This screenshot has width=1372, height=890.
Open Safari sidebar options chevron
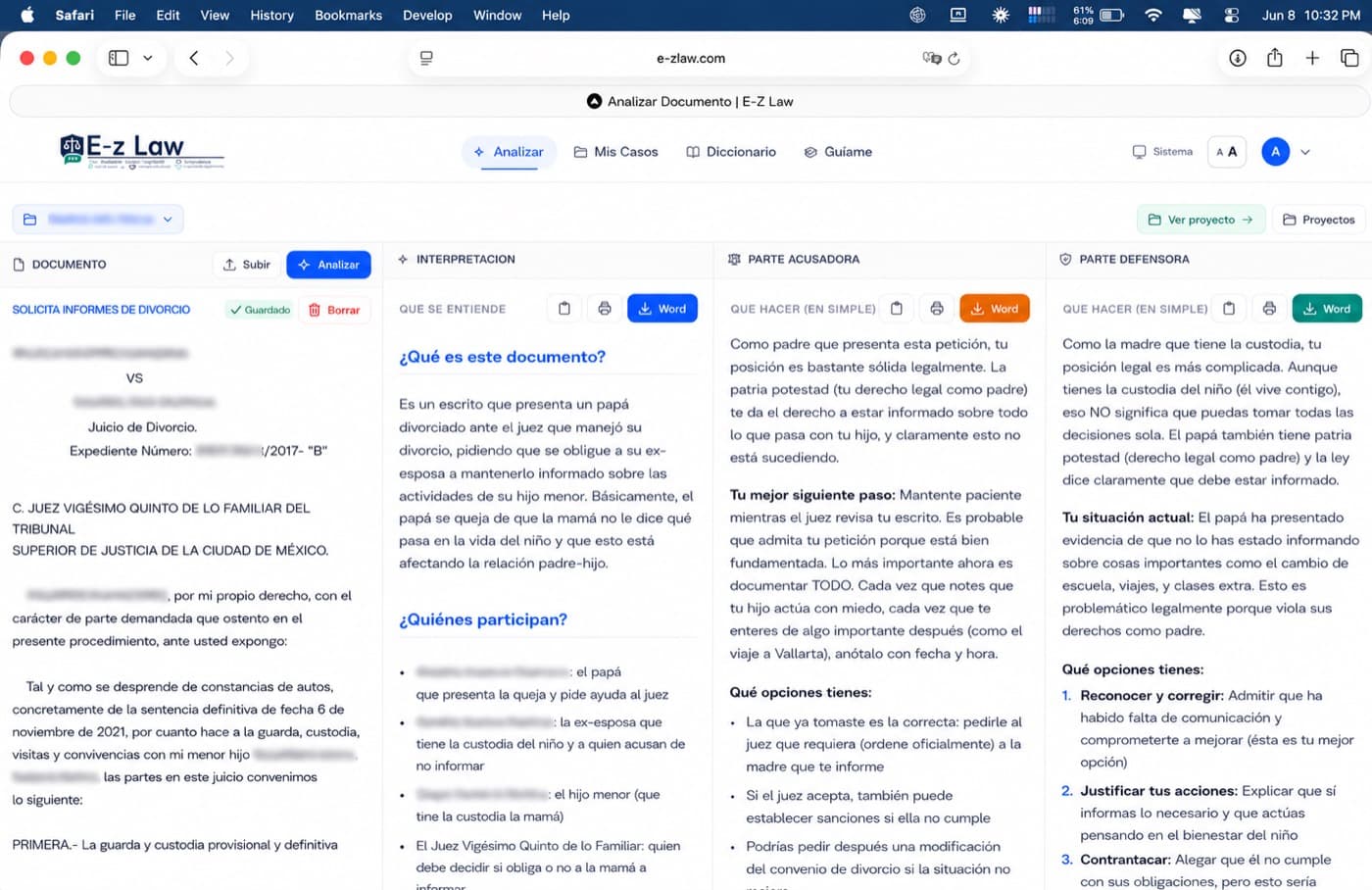pos(148,58)
